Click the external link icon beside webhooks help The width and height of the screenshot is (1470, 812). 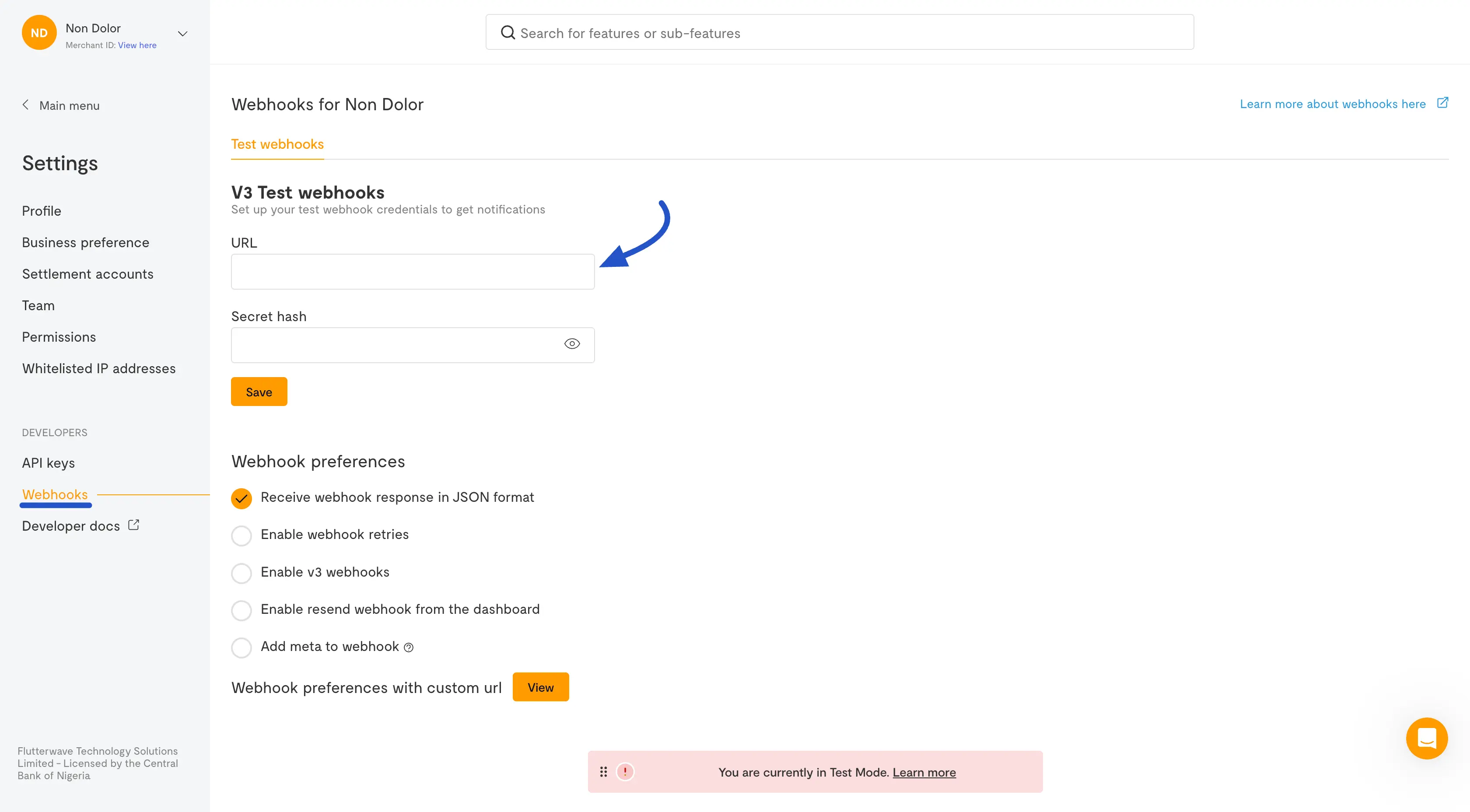(x=1442, y=103)
